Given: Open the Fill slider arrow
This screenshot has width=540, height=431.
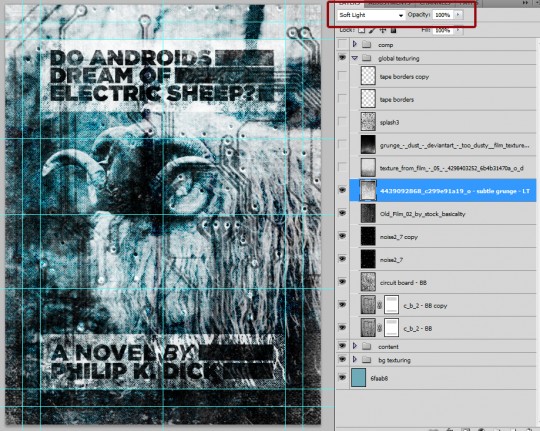Looking at the screenshot, I should pyautogui.click(x=458, y=30).
